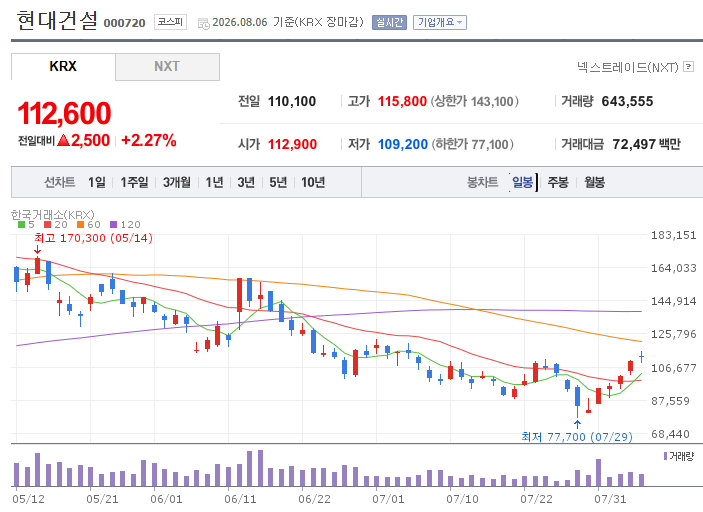The image size is (703, 512).
Task: Click the 상한가 143,100 text
Action: pyautogui.click(x=474, y=101)
